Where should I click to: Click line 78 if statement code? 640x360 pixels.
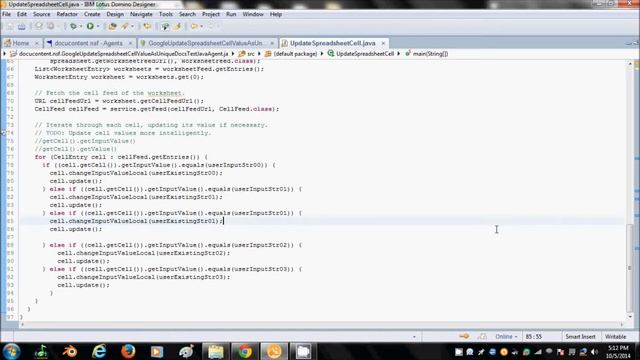pos(159,165)
